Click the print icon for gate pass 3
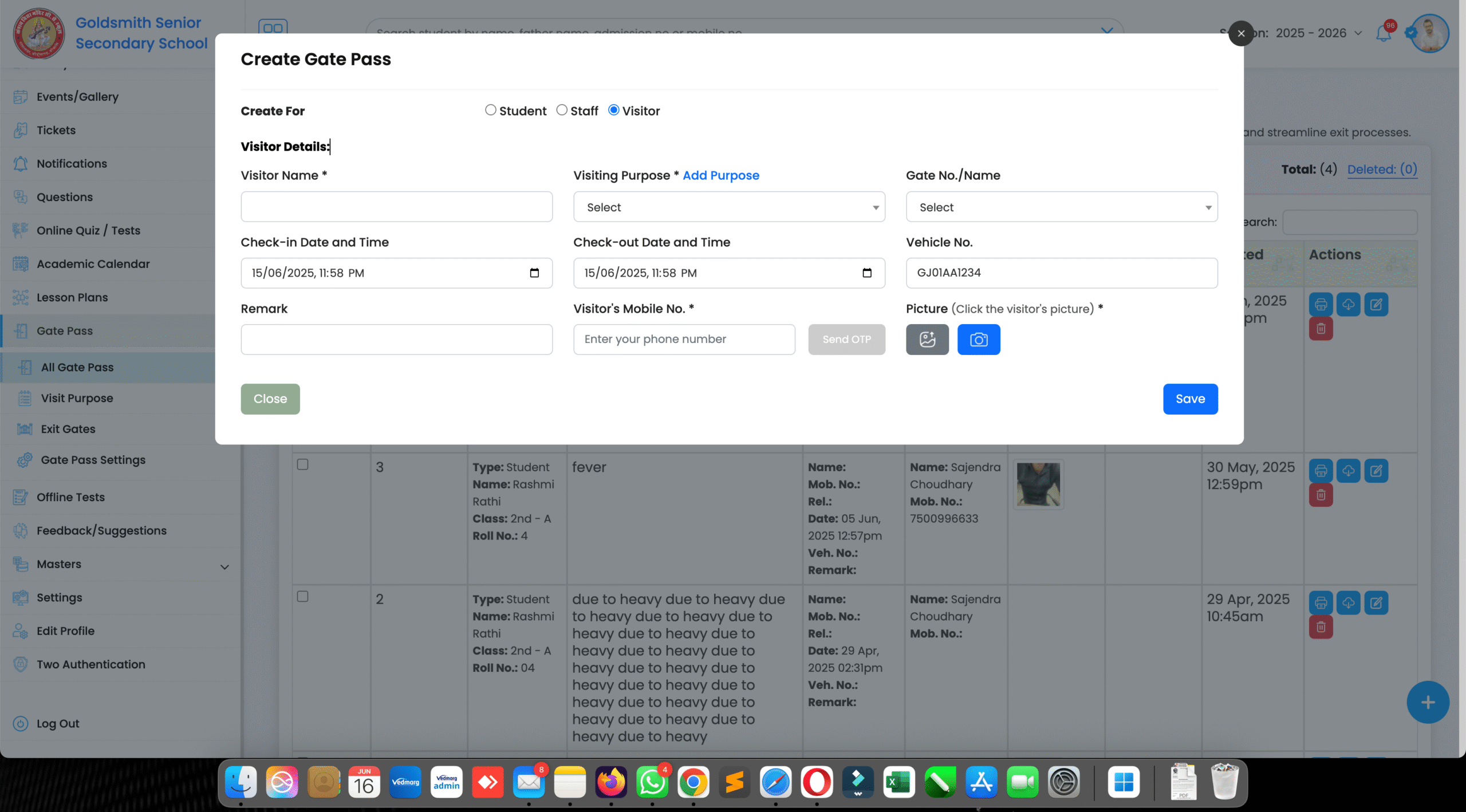Image resolution: width=1466 pixels, height=812 pixels. (1321, 471)
